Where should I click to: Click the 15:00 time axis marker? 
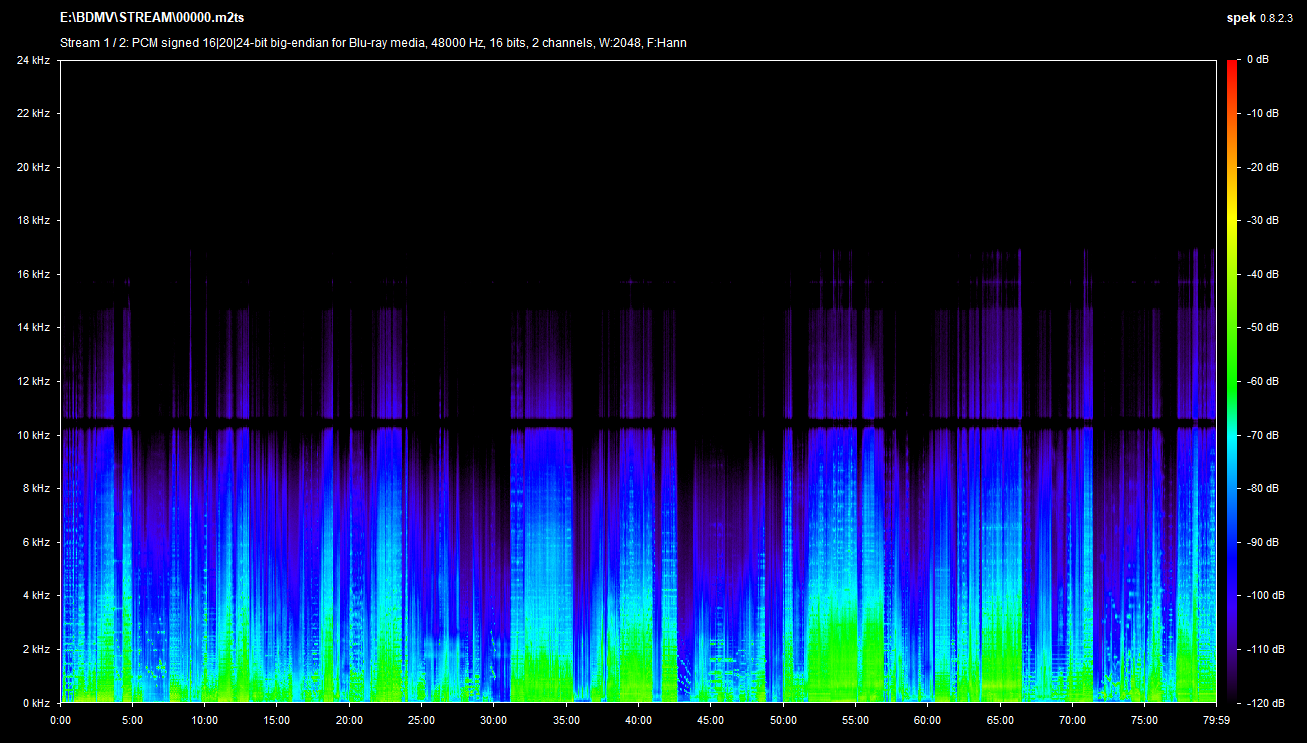(x=277, y=719)
